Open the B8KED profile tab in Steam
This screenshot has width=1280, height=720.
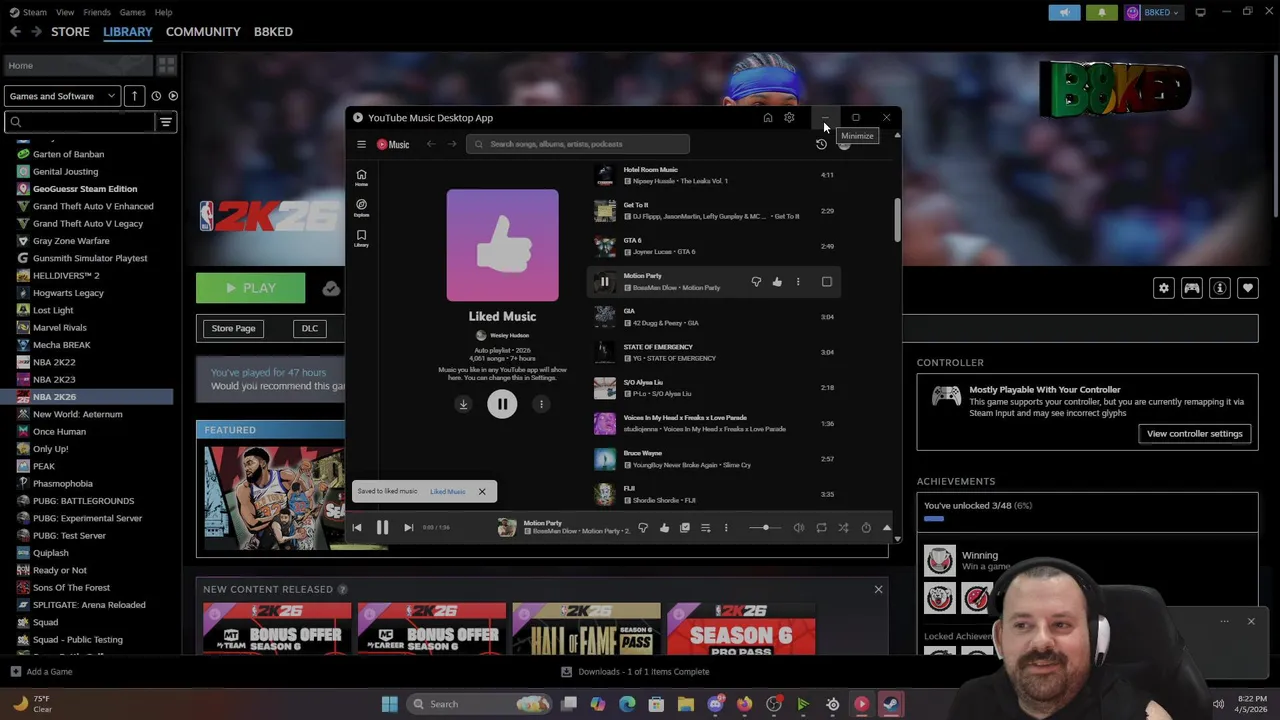click(273, 31)
